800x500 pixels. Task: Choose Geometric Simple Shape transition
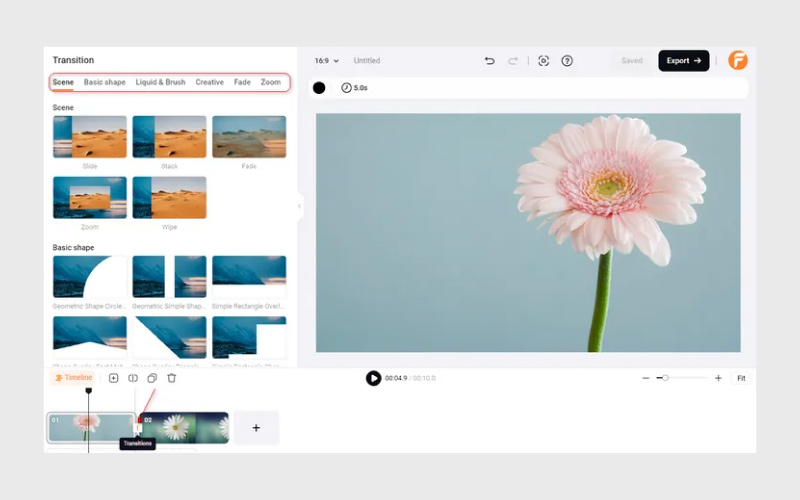169,277
